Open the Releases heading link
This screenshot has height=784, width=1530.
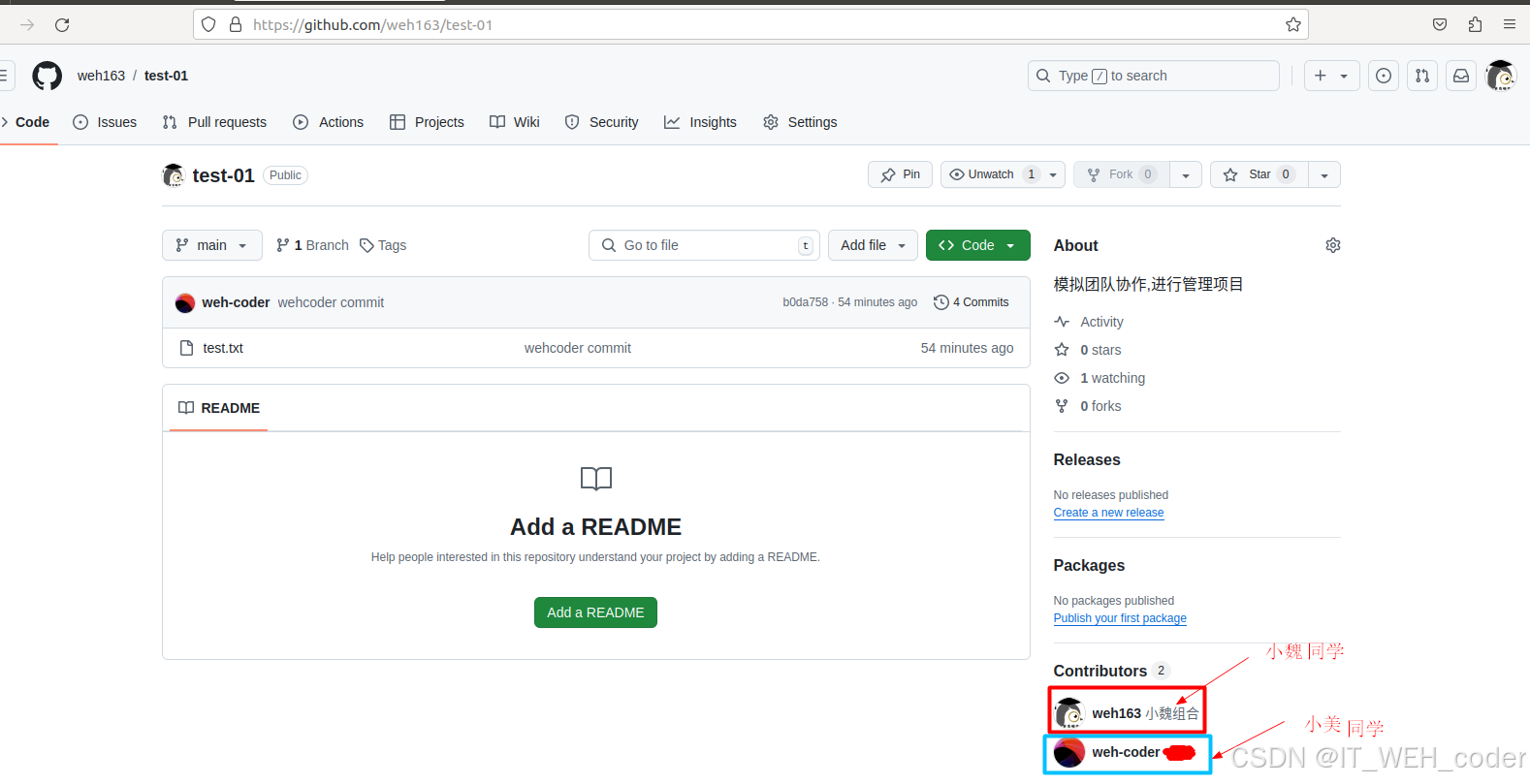1087,460
